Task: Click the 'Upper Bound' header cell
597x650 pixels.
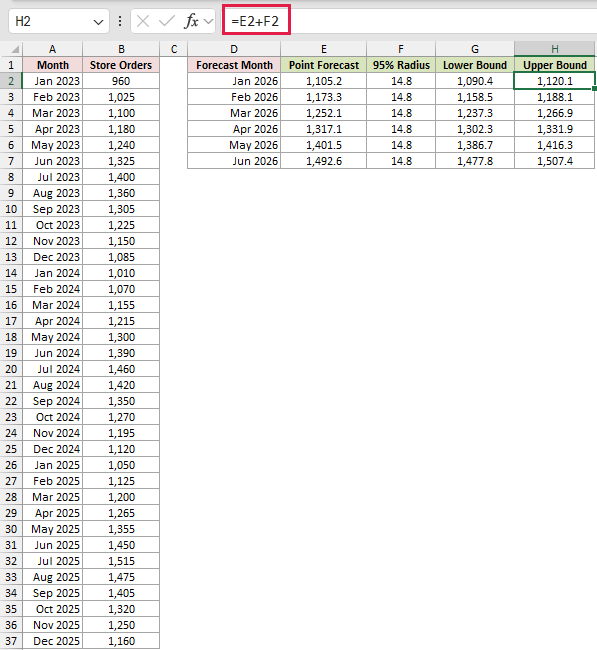Action: pos(555,65)
